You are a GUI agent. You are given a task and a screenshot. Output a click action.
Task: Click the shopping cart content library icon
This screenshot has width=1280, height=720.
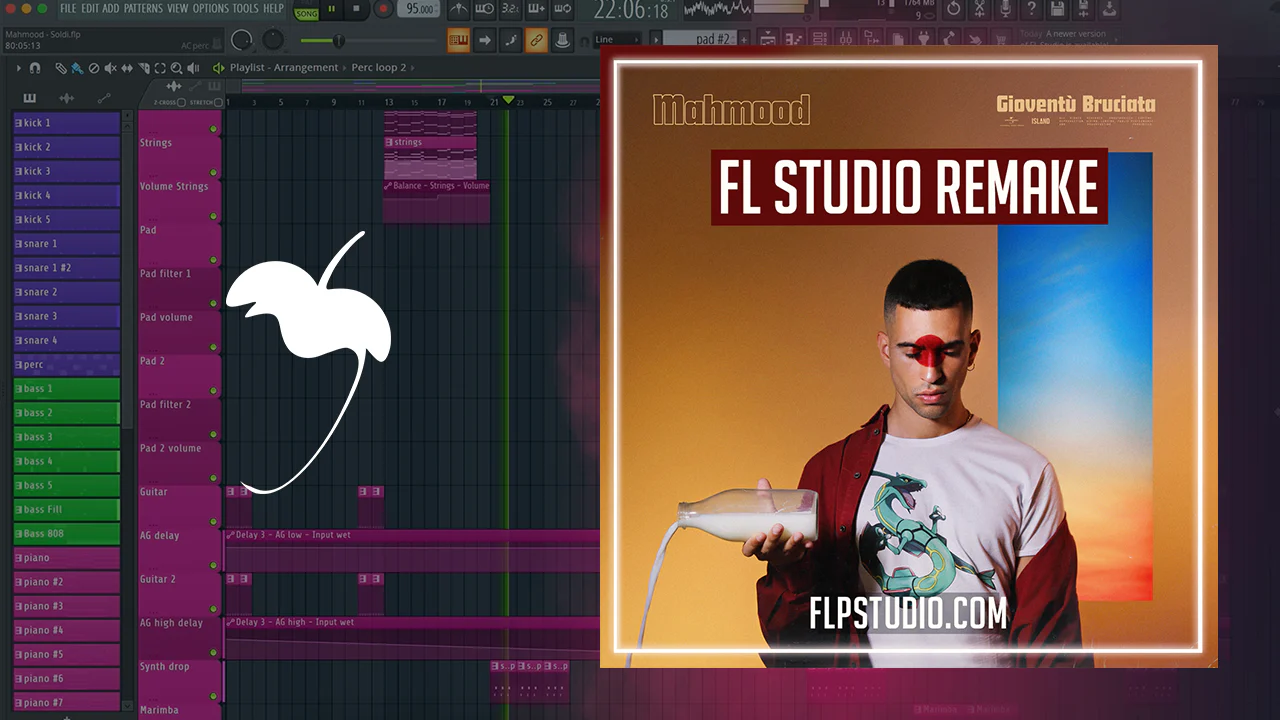point(1003,39)
